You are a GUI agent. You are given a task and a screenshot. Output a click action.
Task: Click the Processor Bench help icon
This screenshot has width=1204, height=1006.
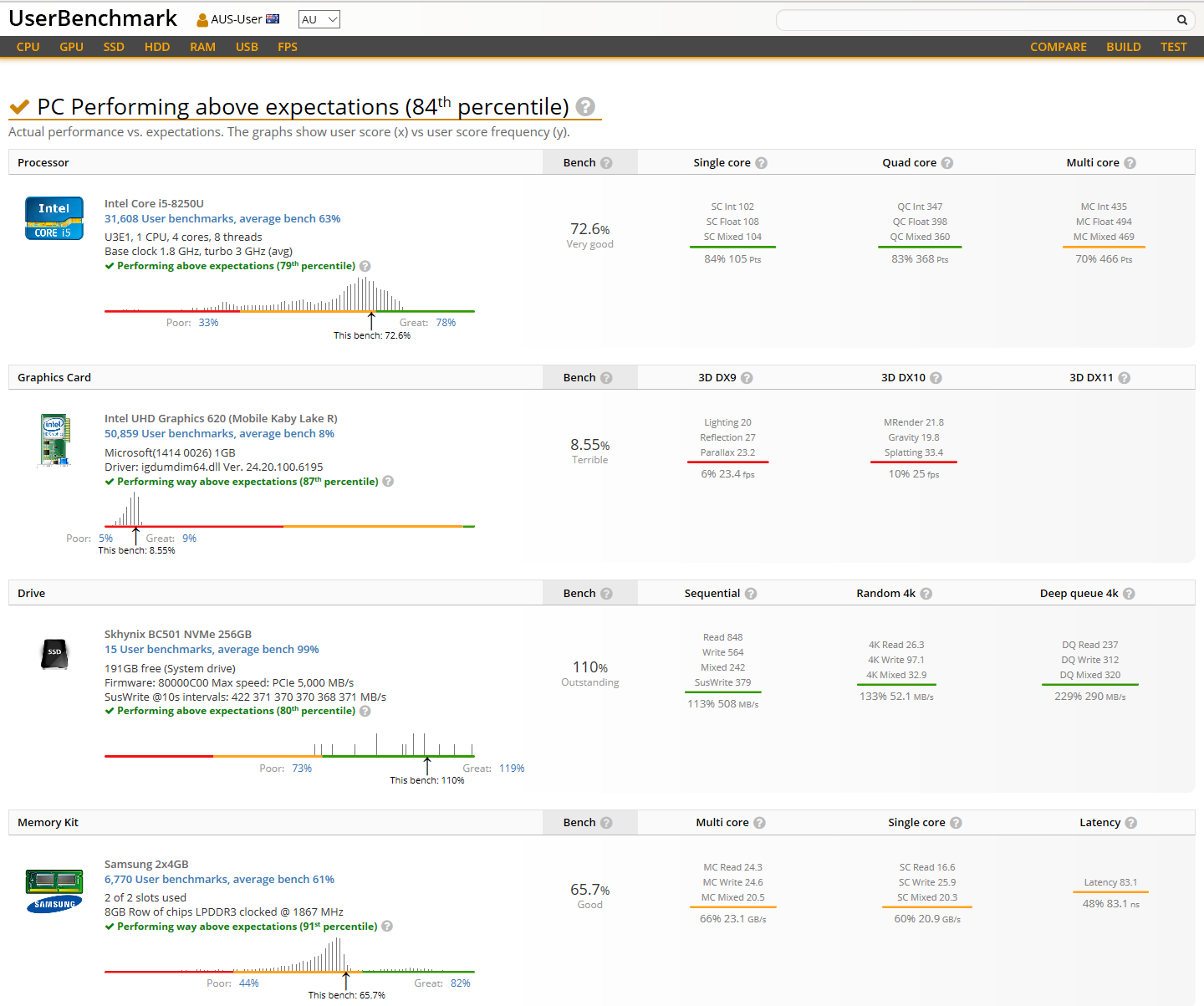point(606,163)
